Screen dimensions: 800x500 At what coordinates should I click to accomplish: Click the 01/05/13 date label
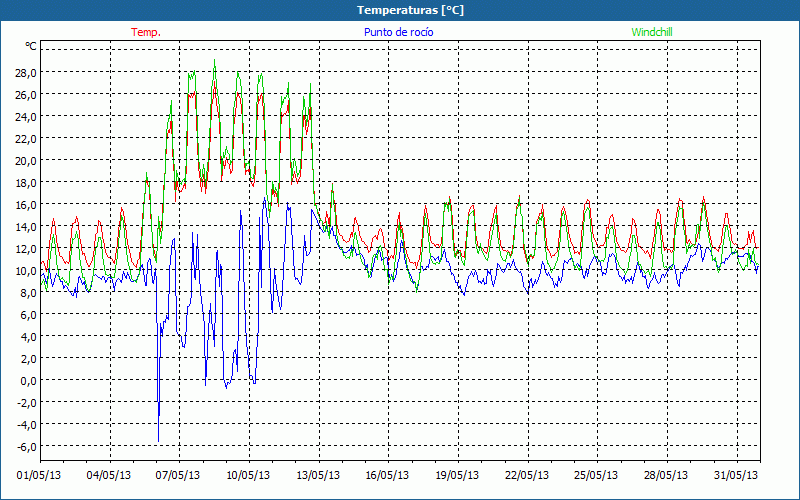click(39, 475)
